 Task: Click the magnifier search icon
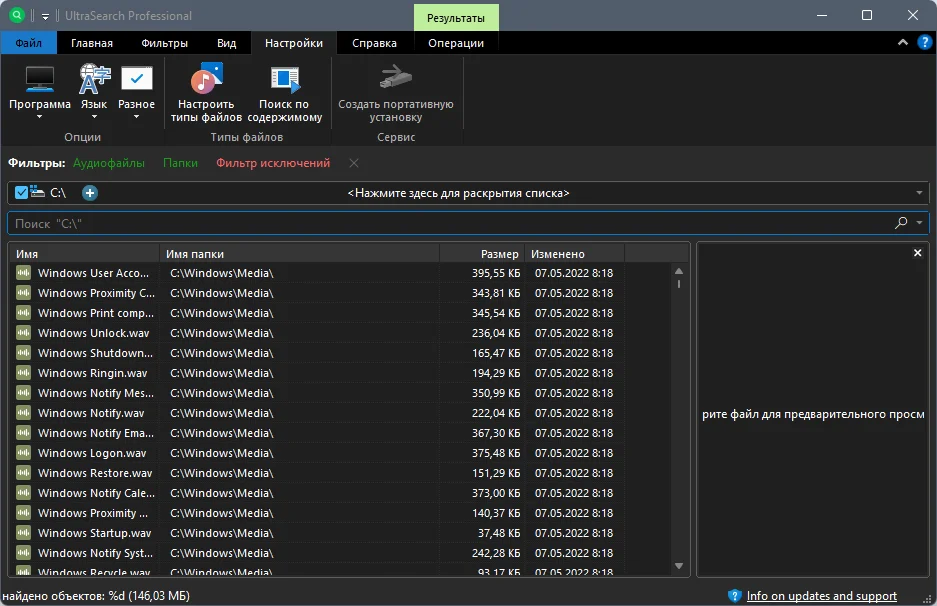coord(901,223)
